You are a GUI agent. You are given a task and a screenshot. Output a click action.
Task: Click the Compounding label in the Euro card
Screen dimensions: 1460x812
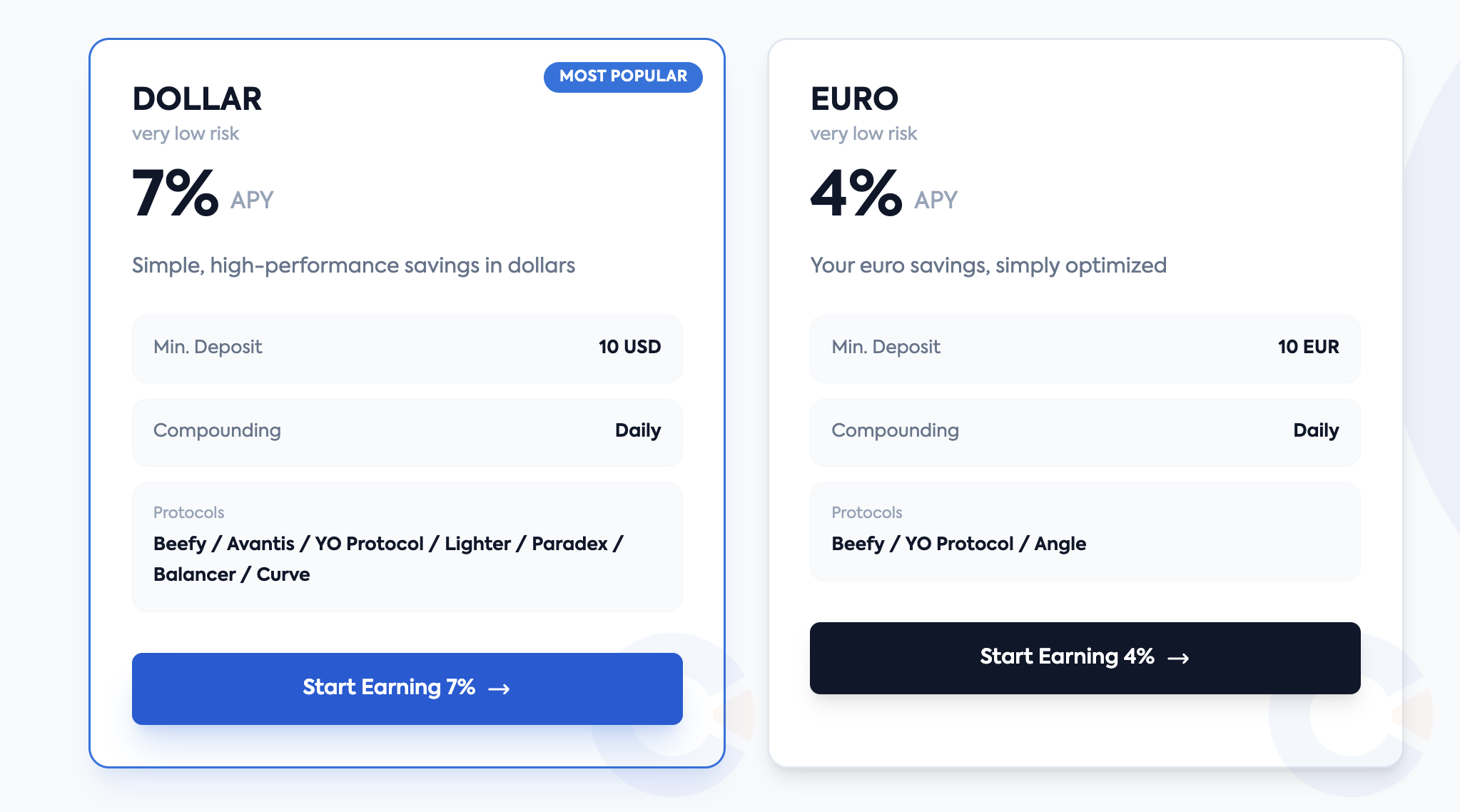(895, 430)
